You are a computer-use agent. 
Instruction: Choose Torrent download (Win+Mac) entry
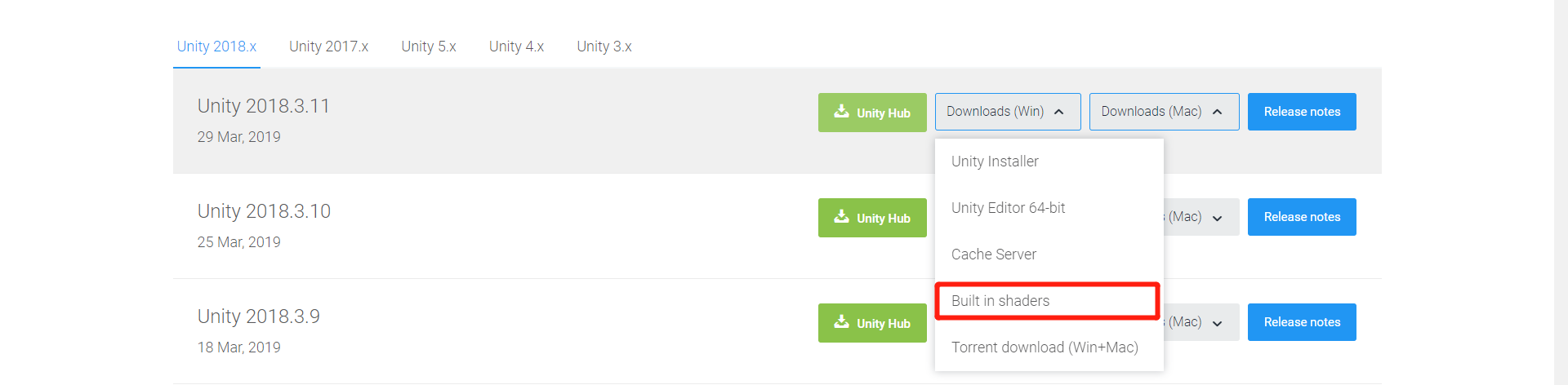[x=1045, y=347]
